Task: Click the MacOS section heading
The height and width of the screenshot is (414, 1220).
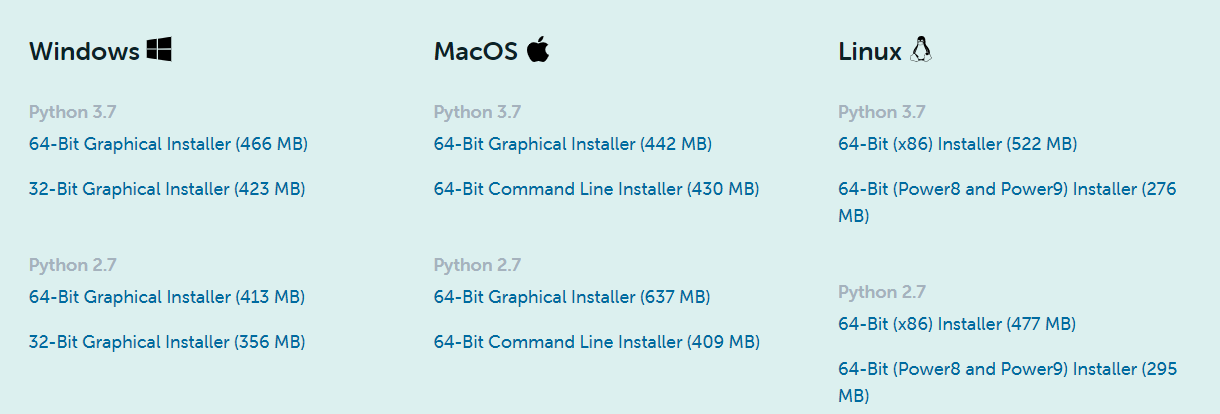Action: [492, 51]
